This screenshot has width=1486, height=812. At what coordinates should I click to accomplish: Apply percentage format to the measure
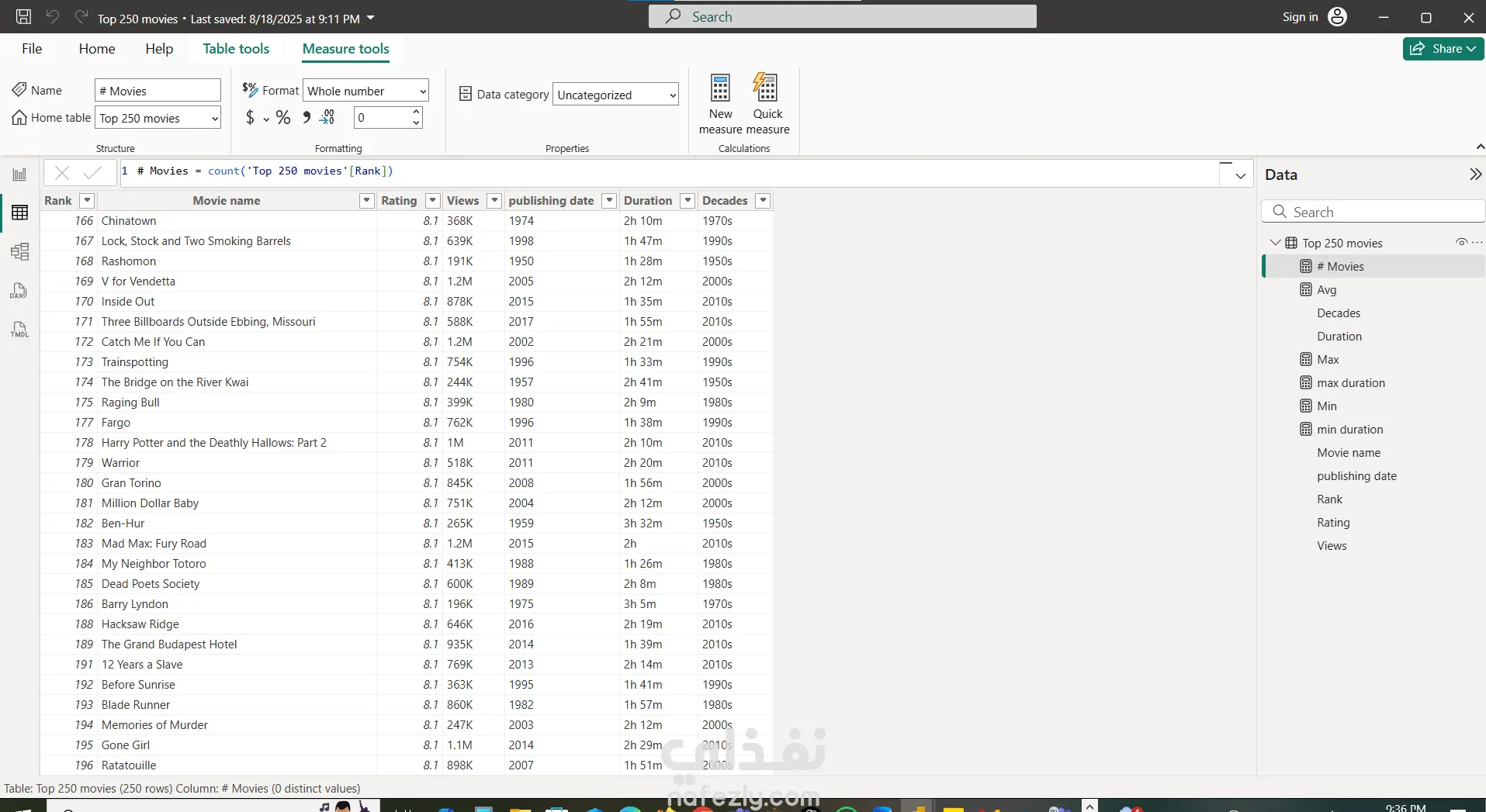tap(283, 117)
